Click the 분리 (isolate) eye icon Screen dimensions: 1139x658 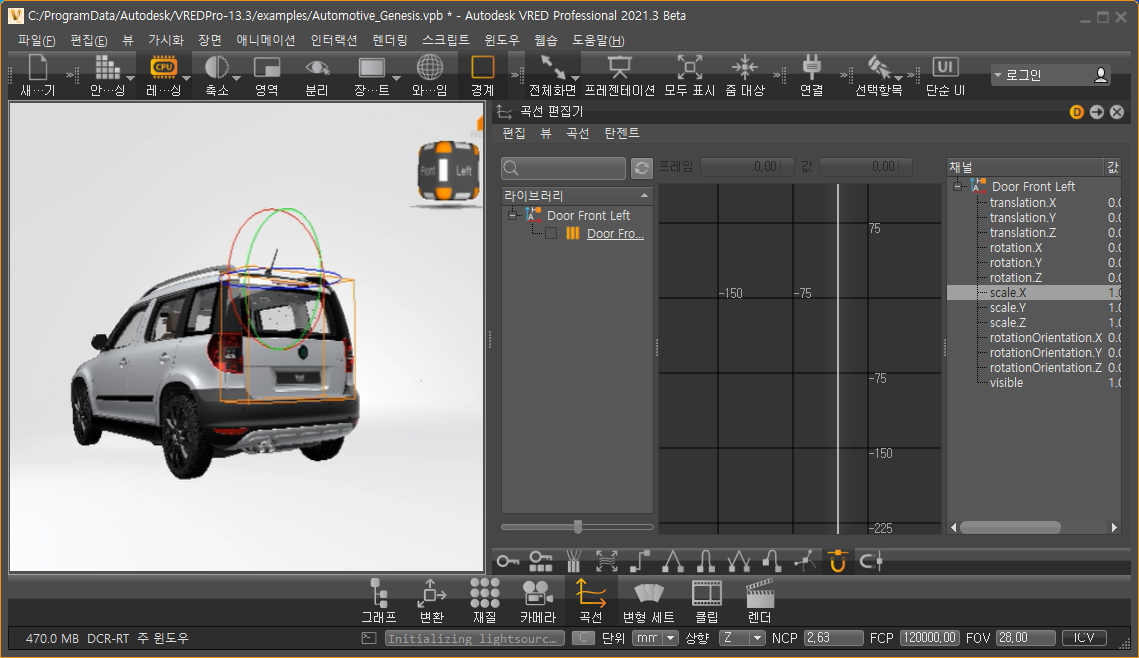pyautogui.click(x=317, y=68)
